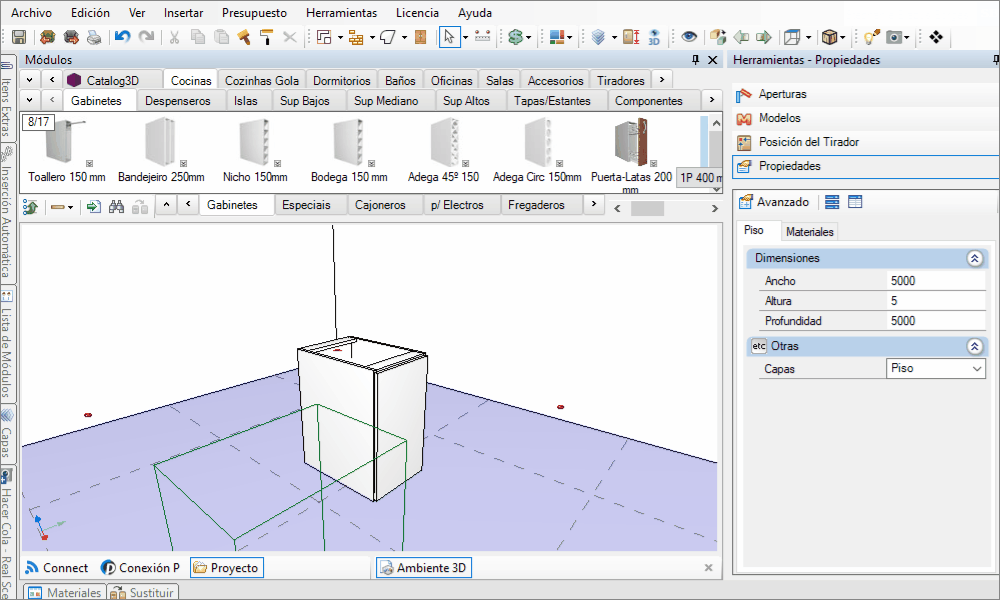Select the Puerta-Latas 200 mm module thumbnail
Image resolution: width=1000 pixels, height=600 pixels.
pyautogui.click(x=631, y=155)
